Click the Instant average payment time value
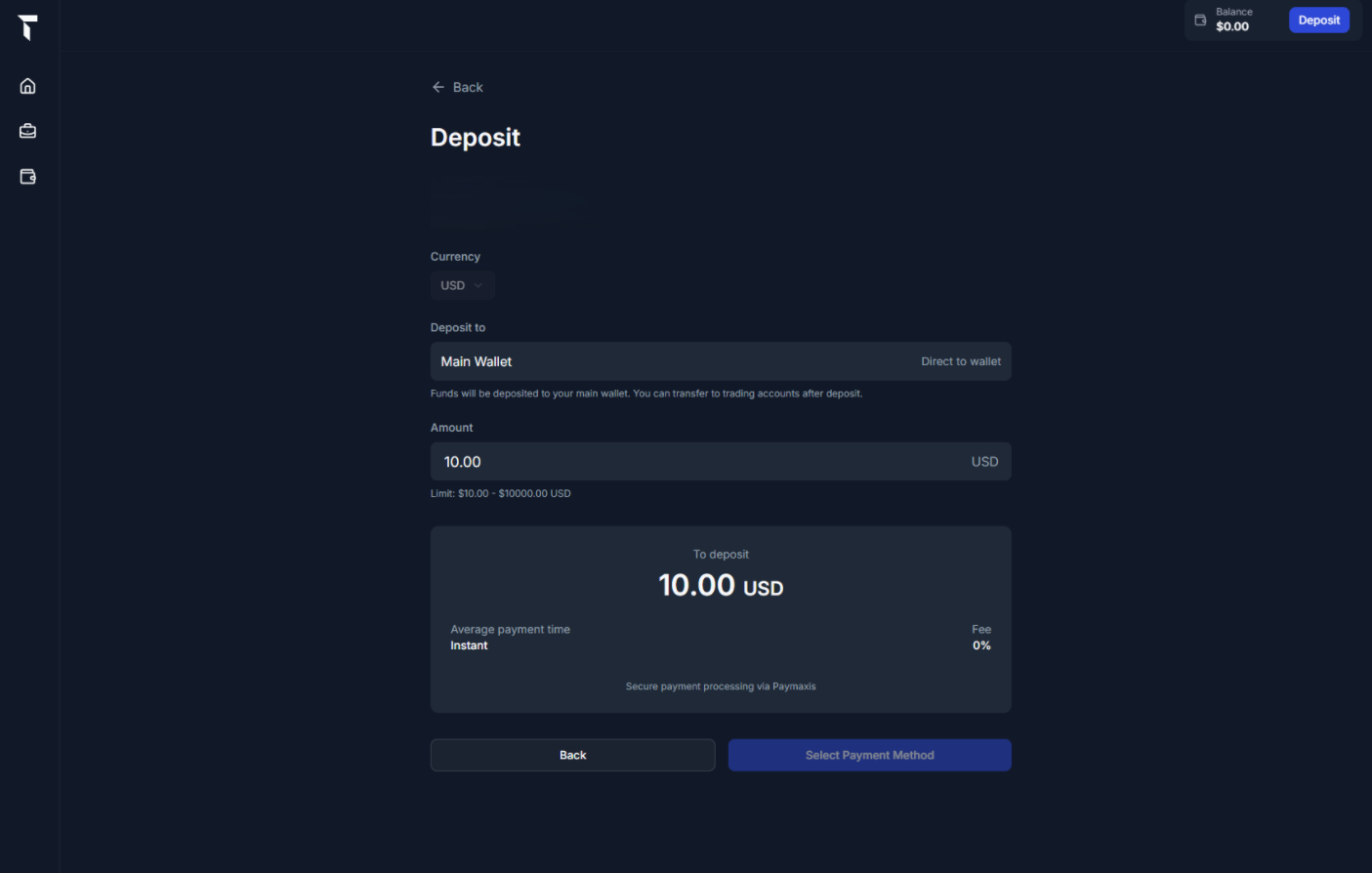The width and height of the screenshot is (1372, 873). (x=469, y=645)
